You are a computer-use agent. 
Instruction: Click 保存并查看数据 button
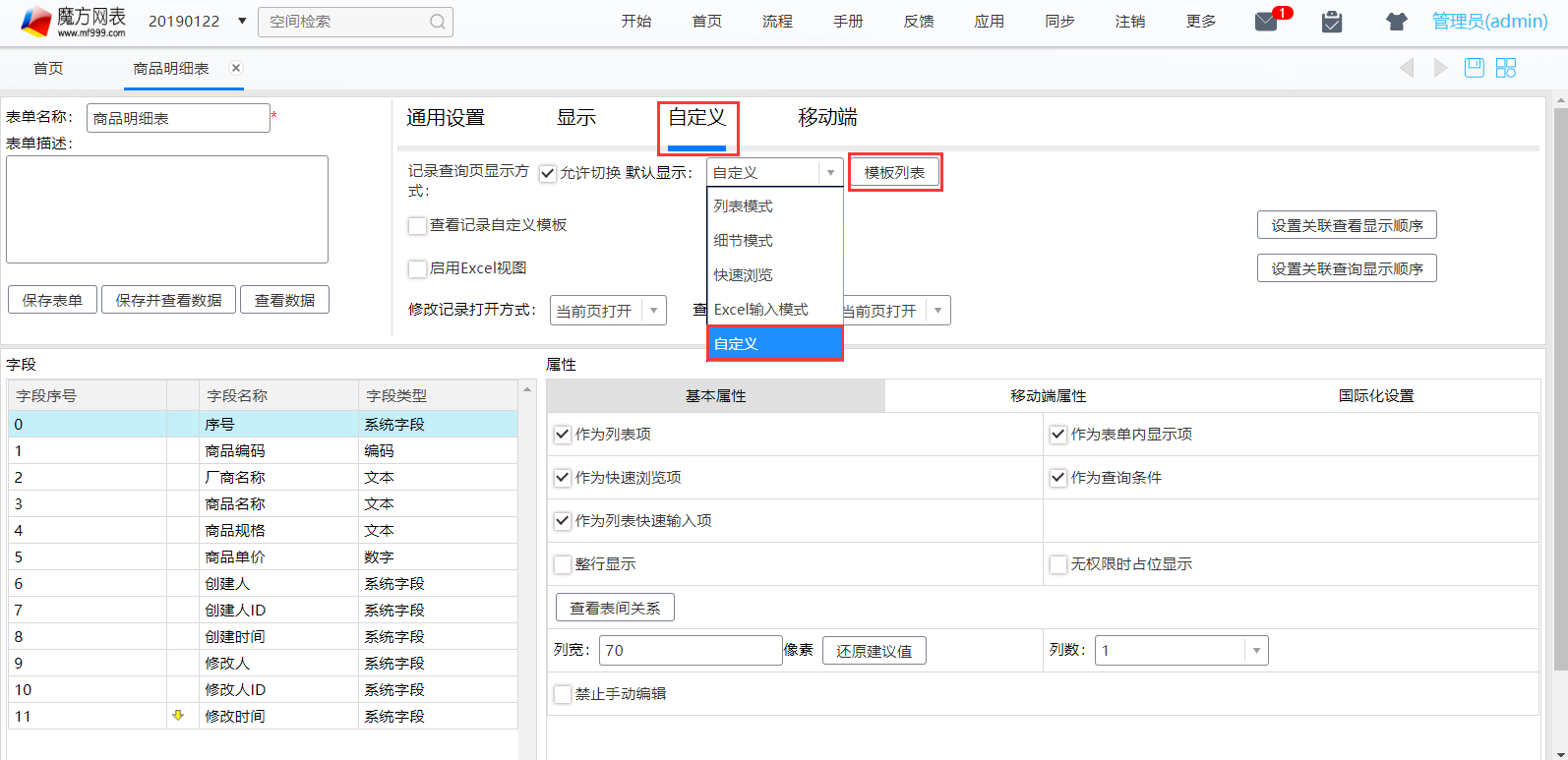click(168, 300)
